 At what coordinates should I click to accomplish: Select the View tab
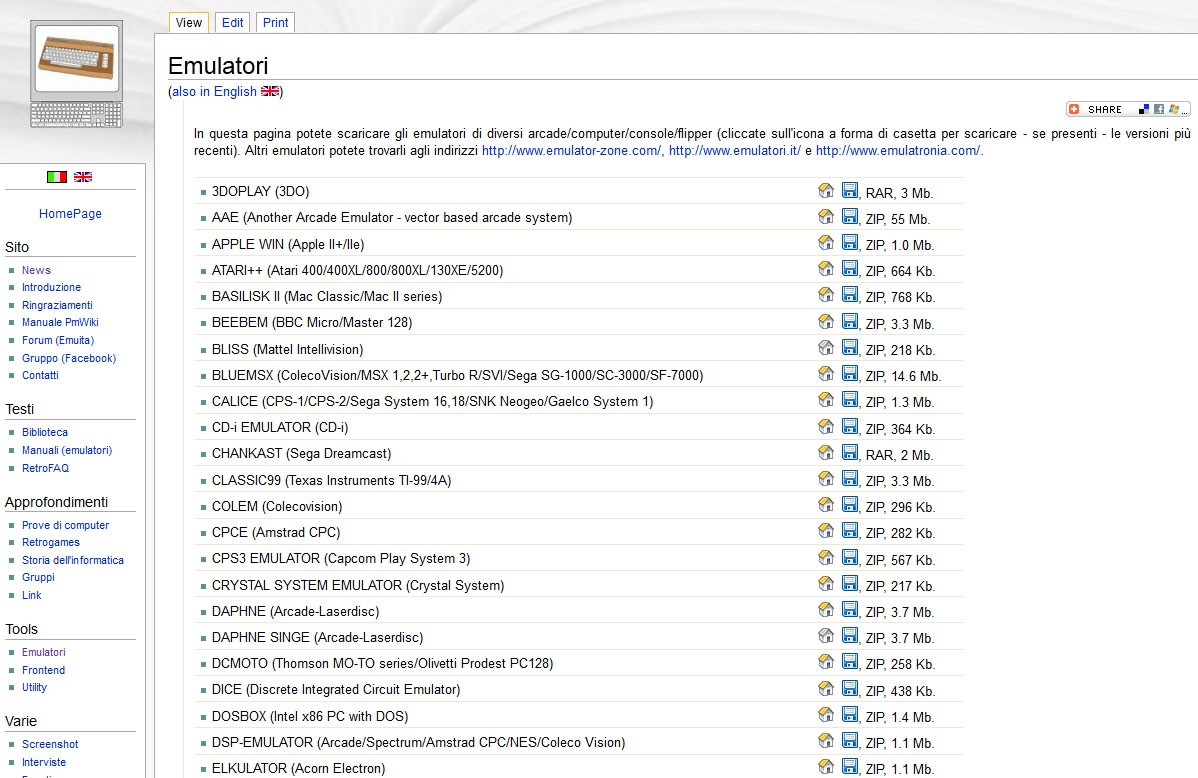(x=189, y=22)
